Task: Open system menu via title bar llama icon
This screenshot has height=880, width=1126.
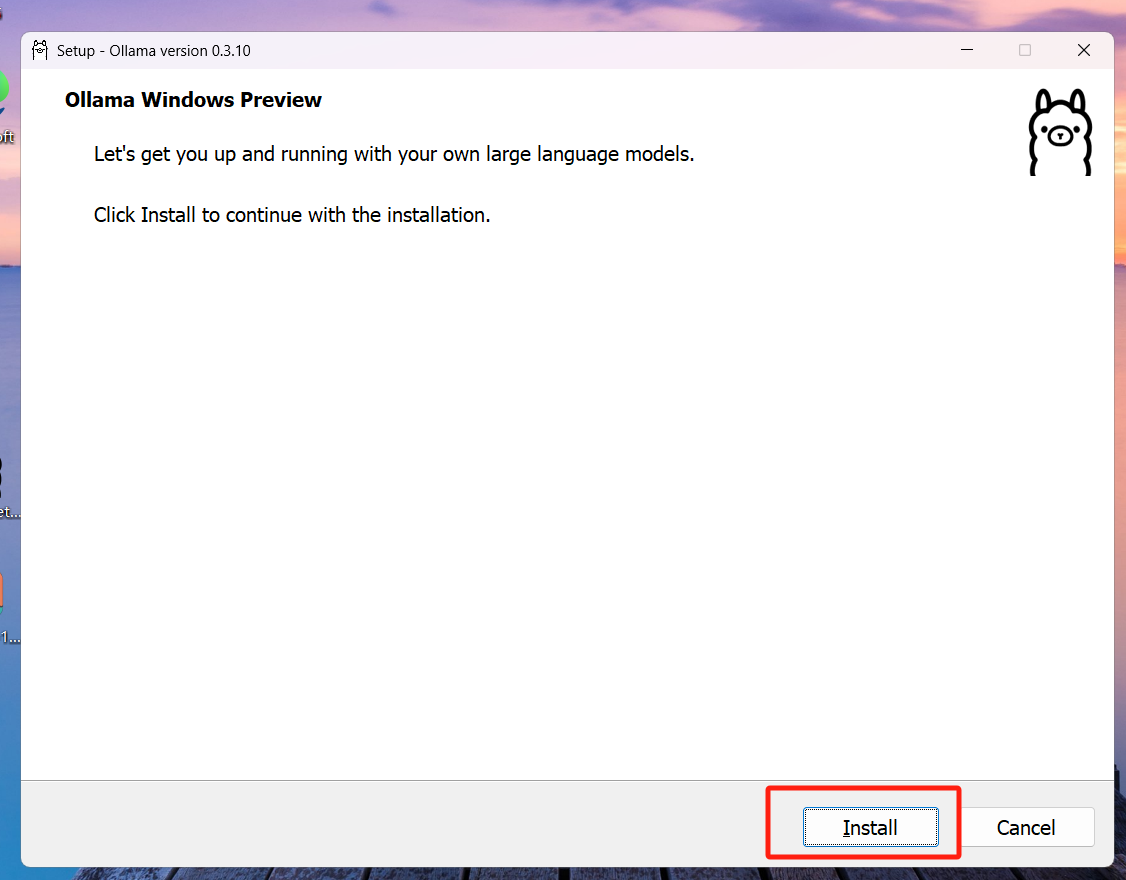Action: pyautogui.click(x=41, y=50)
